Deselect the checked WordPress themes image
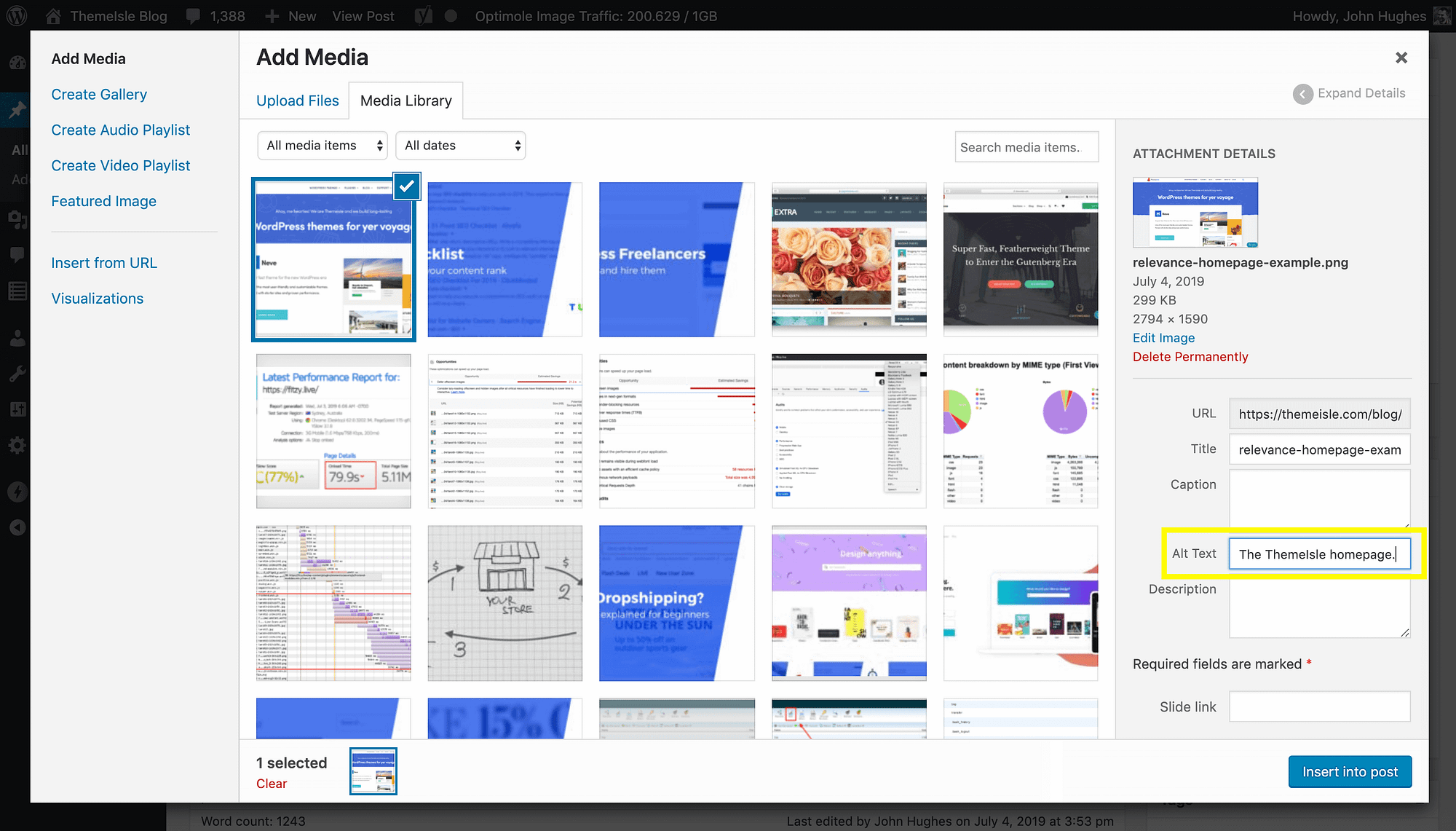Screen dimensions: 1456x831 point(407,186)
